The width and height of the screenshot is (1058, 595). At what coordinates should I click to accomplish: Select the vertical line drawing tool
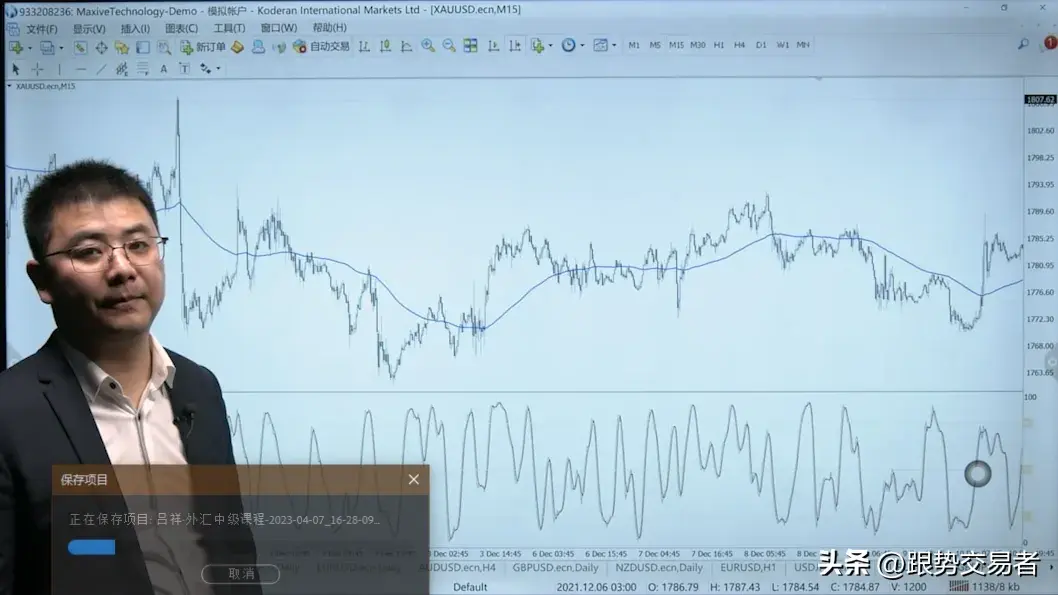(x=59, y=69)
